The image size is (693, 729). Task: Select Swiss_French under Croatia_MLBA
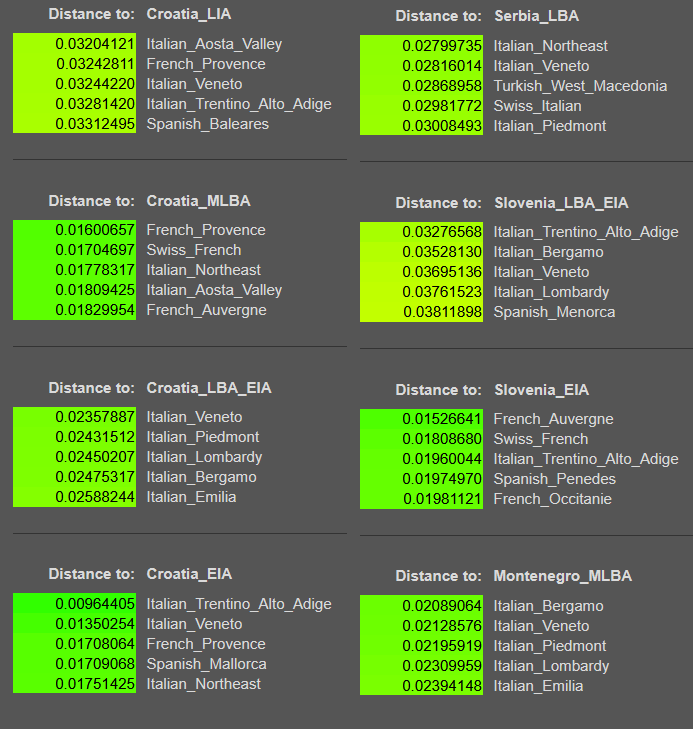click(x=194, y=250)
